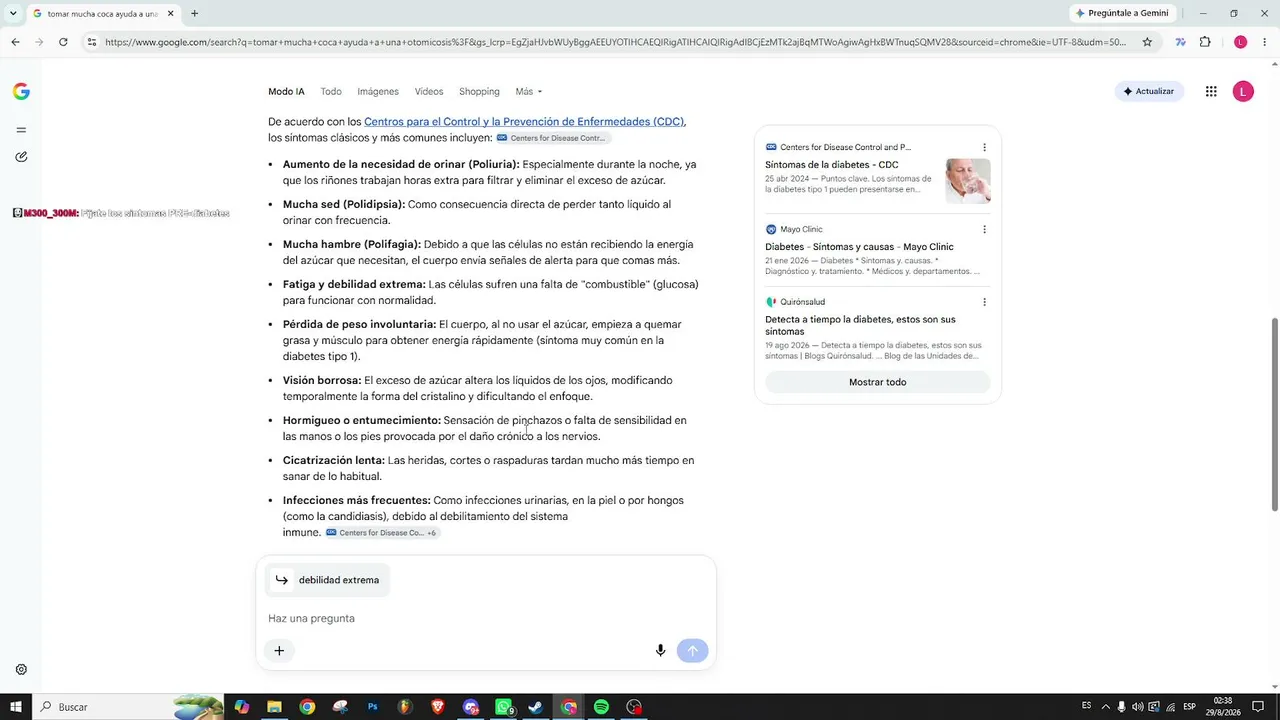
Task: Click the Google logo
Action: tap(21, 91)
